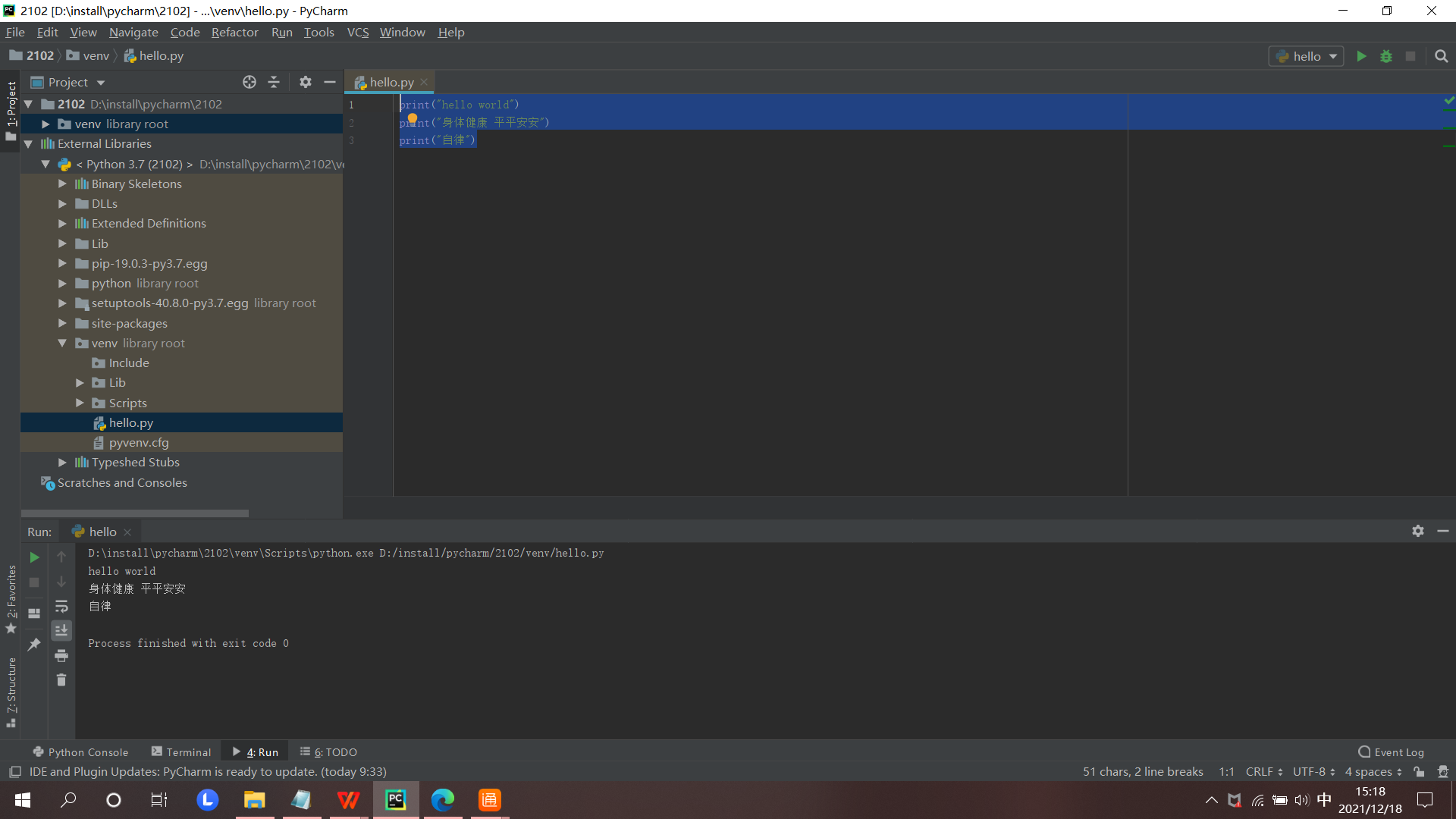Click the Project tree horizontal scrollbar
Viewport: 1456px width, 819px height.
coord(135,513)
